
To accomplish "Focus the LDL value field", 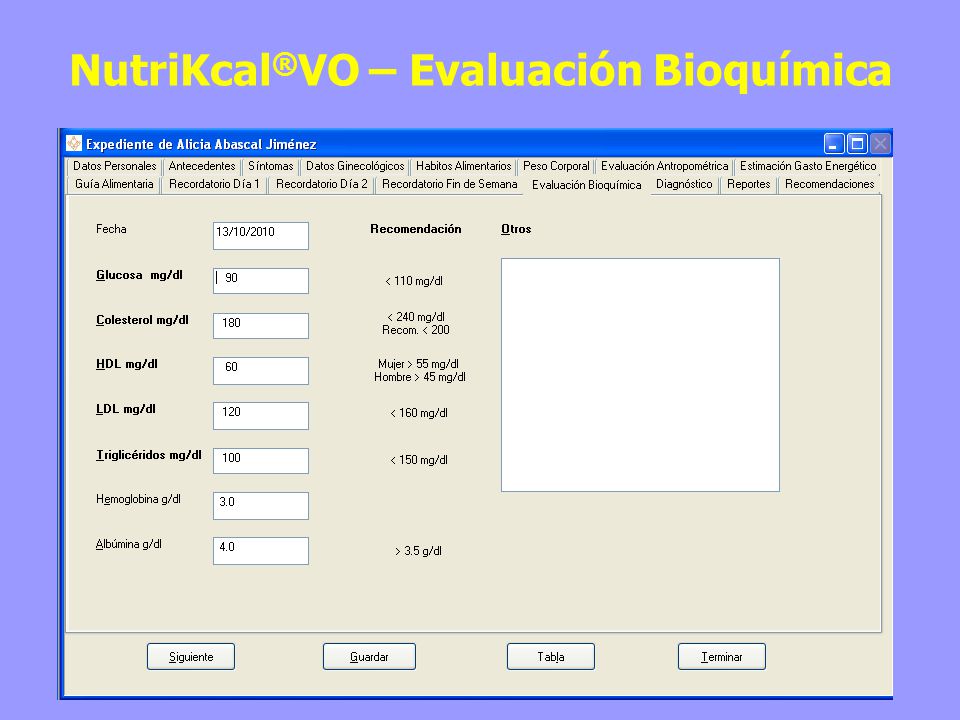I will pos(261,416).
